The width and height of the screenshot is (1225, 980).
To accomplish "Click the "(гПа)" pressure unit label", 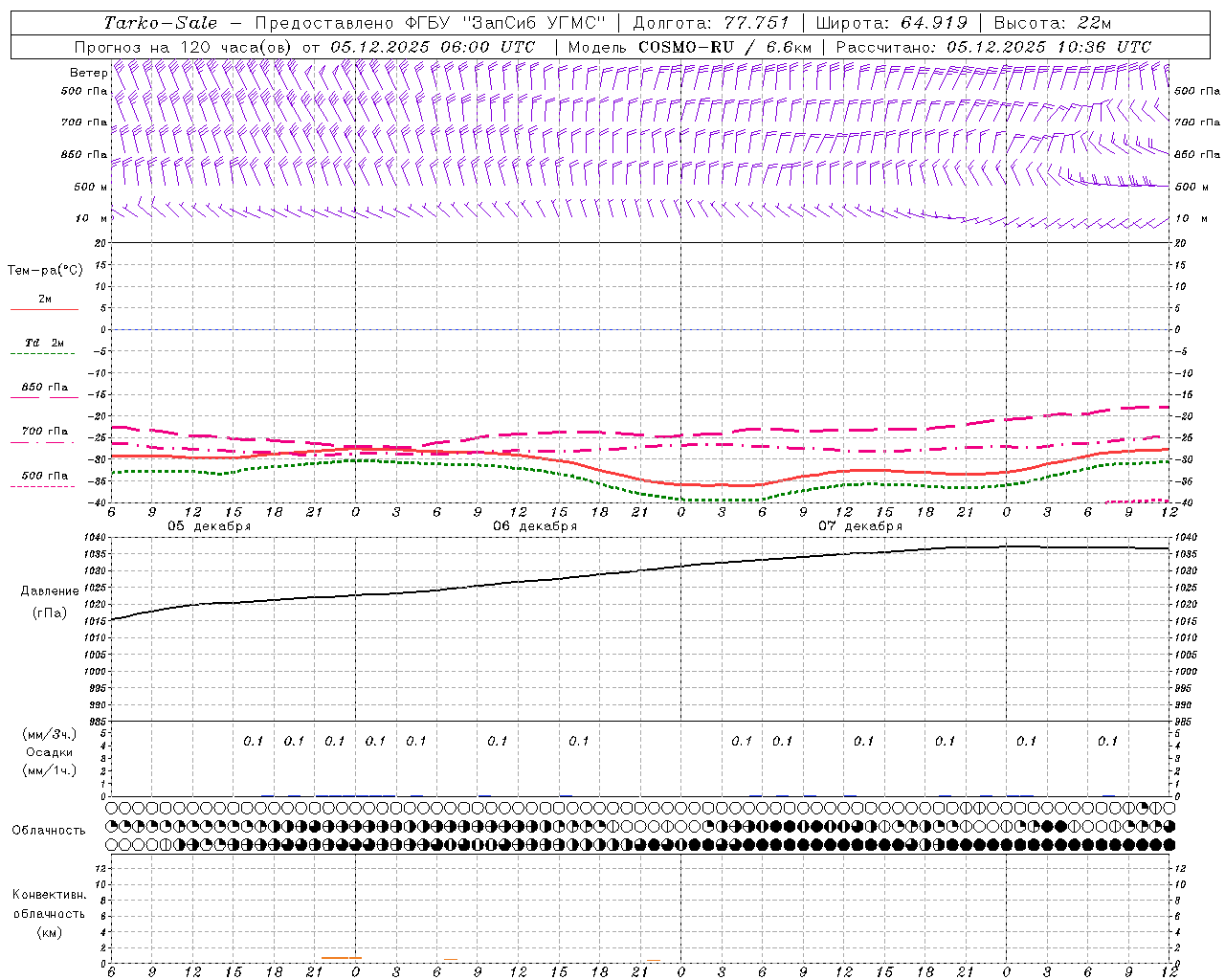I will [50, 613].
